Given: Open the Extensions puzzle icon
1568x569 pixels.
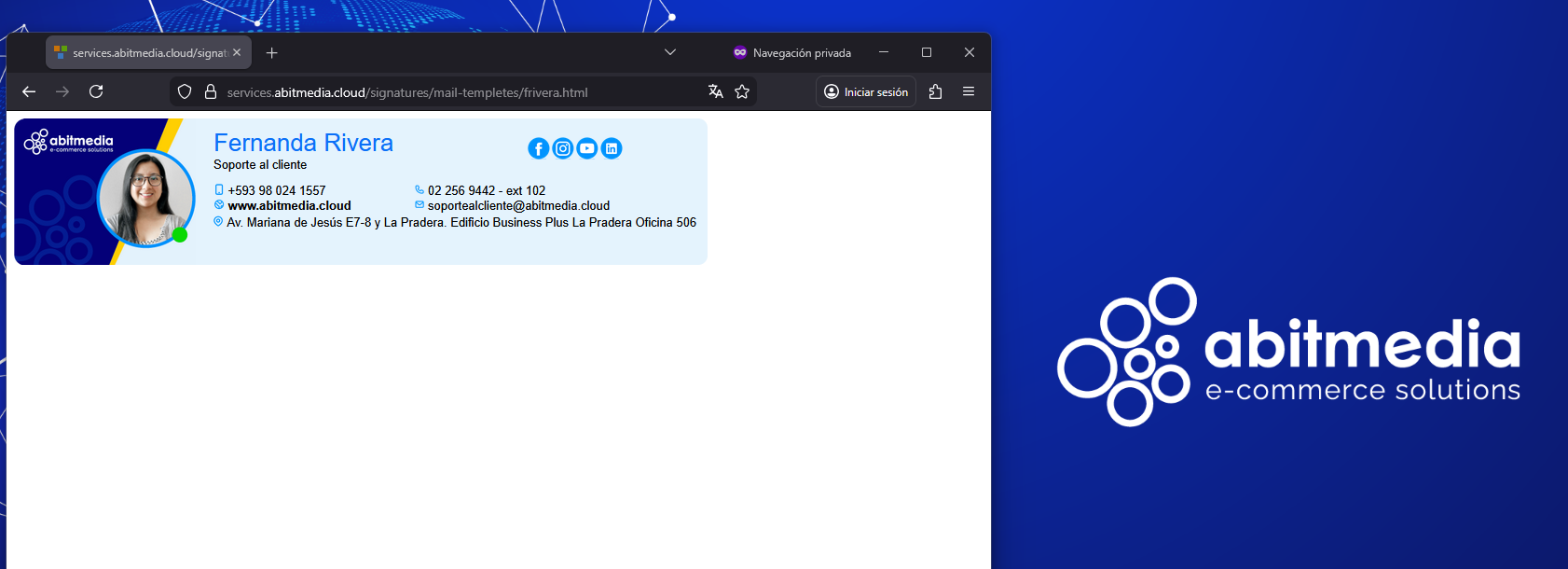Looking at the screenshot, I should point(935,91).
